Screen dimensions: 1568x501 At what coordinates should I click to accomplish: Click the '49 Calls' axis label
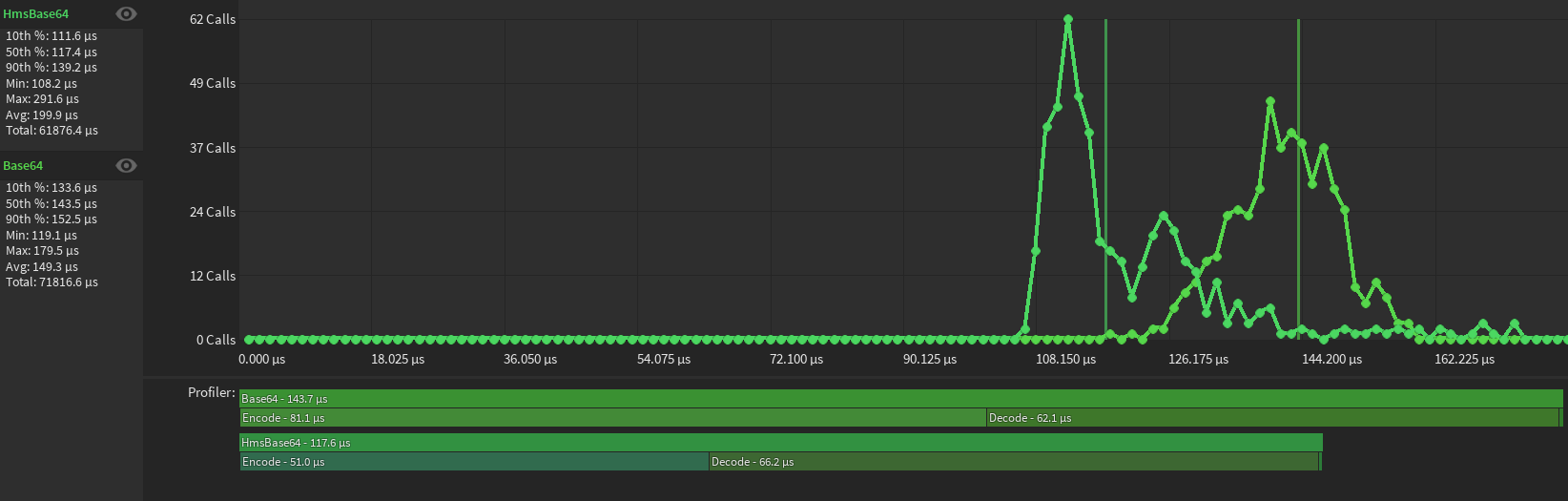[x=213, y=83]
